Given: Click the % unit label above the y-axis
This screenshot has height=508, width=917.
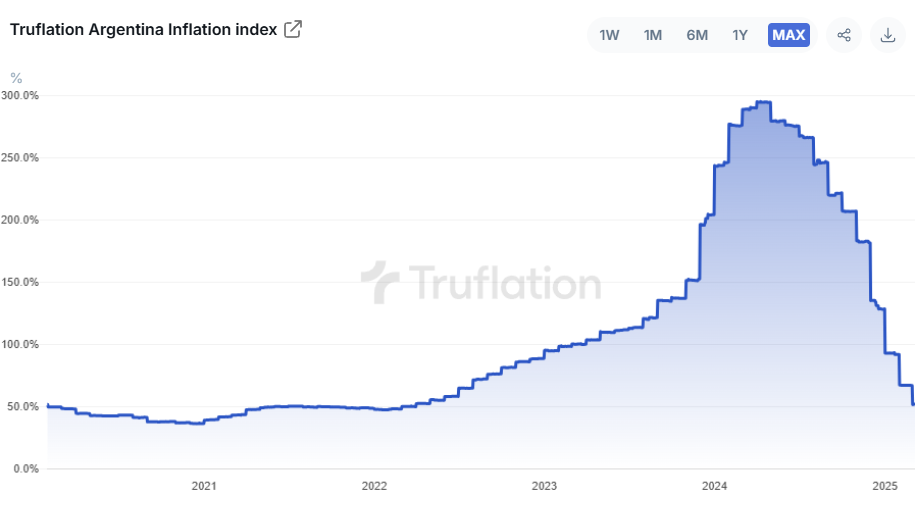Looking at the screenshot, I should (x=16, y=78).
